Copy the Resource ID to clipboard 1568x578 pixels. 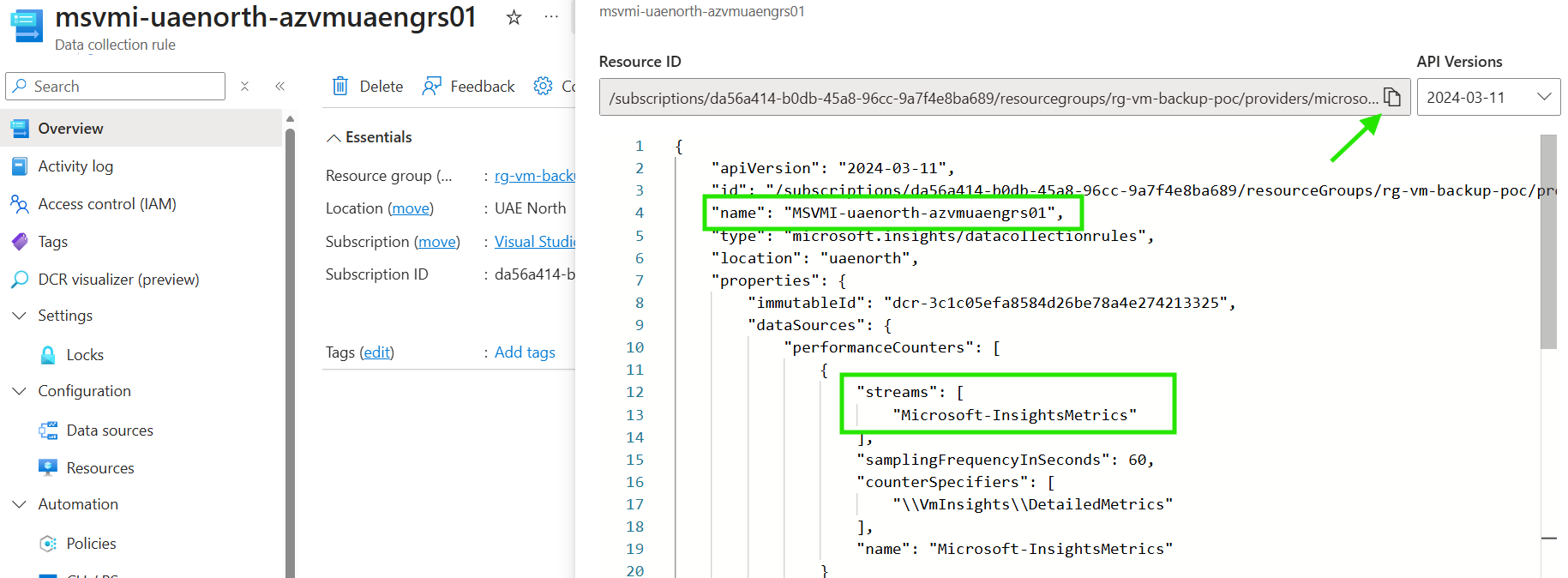coord(1392,98)
